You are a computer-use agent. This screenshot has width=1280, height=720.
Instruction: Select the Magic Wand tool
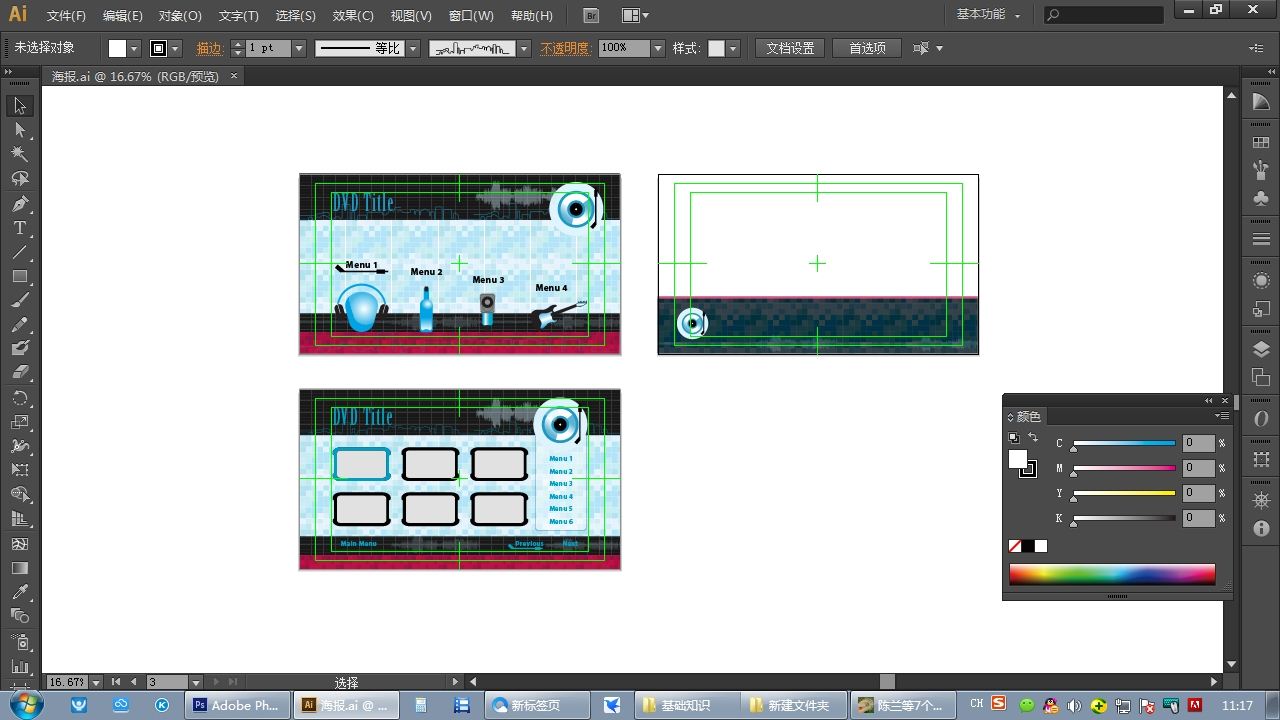20,154
